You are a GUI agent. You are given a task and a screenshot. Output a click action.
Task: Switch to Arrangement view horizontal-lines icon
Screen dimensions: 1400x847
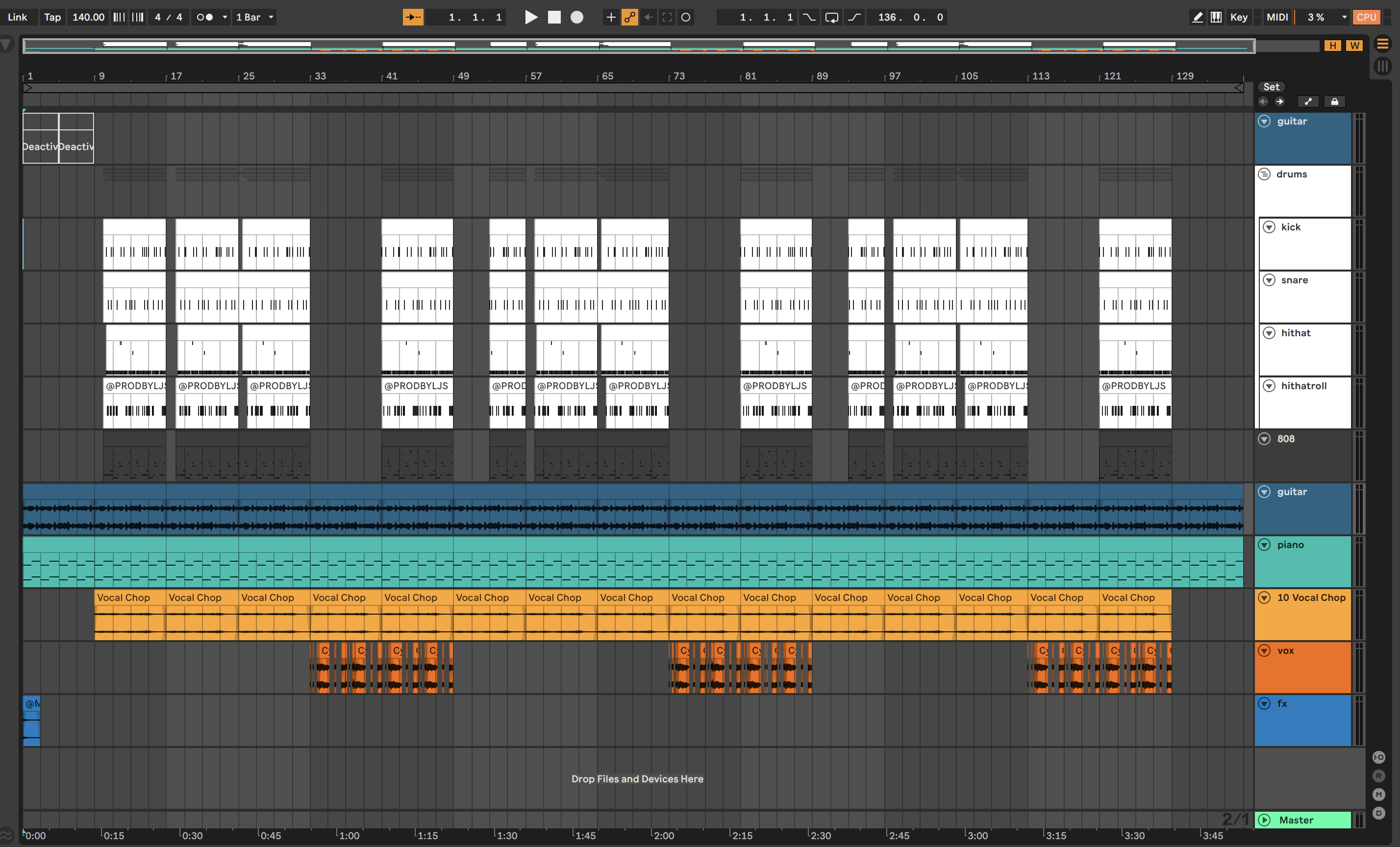[1382, 44]
